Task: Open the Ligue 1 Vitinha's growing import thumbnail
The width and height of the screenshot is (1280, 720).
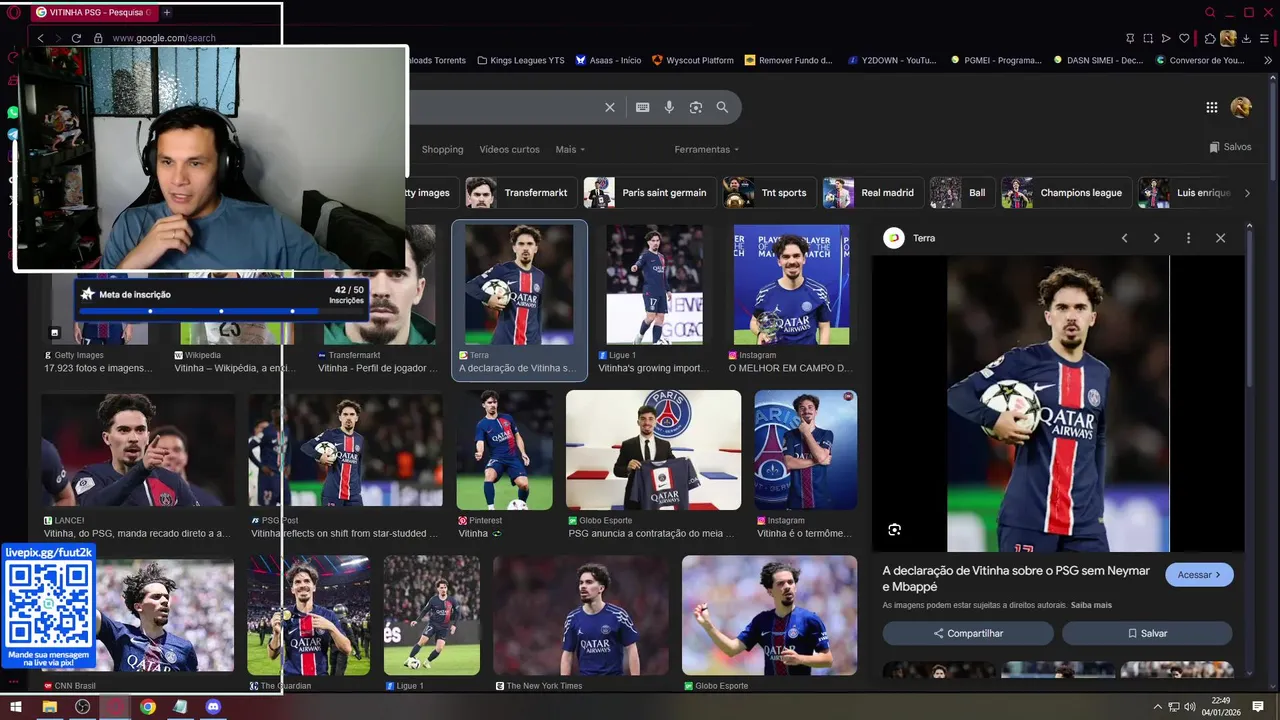Action: [655, 285]
